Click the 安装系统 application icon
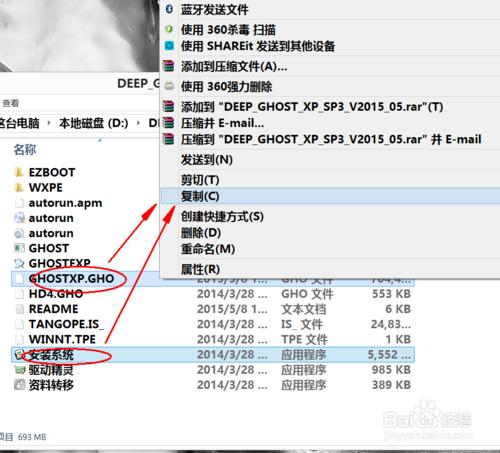Viewport: 500px width, 453px height. 19,355
